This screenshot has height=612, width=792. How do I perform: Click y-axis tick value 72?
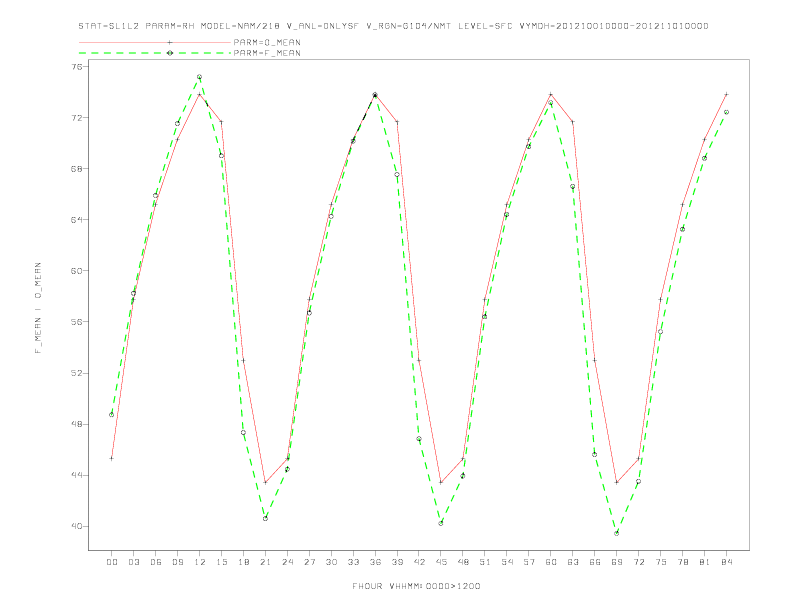point(76,118)
